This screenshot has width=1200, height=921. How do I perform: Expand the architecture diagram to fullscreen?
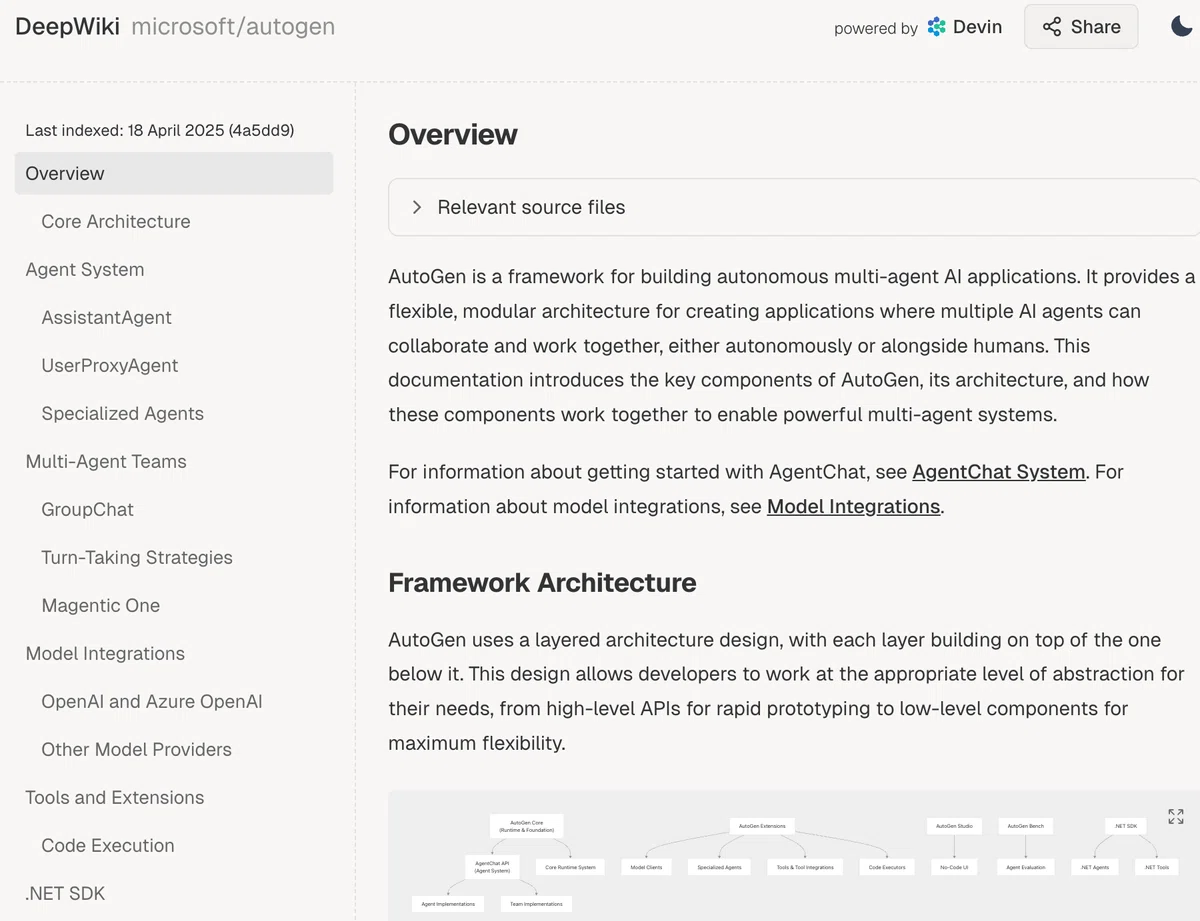click(1176, 817)
